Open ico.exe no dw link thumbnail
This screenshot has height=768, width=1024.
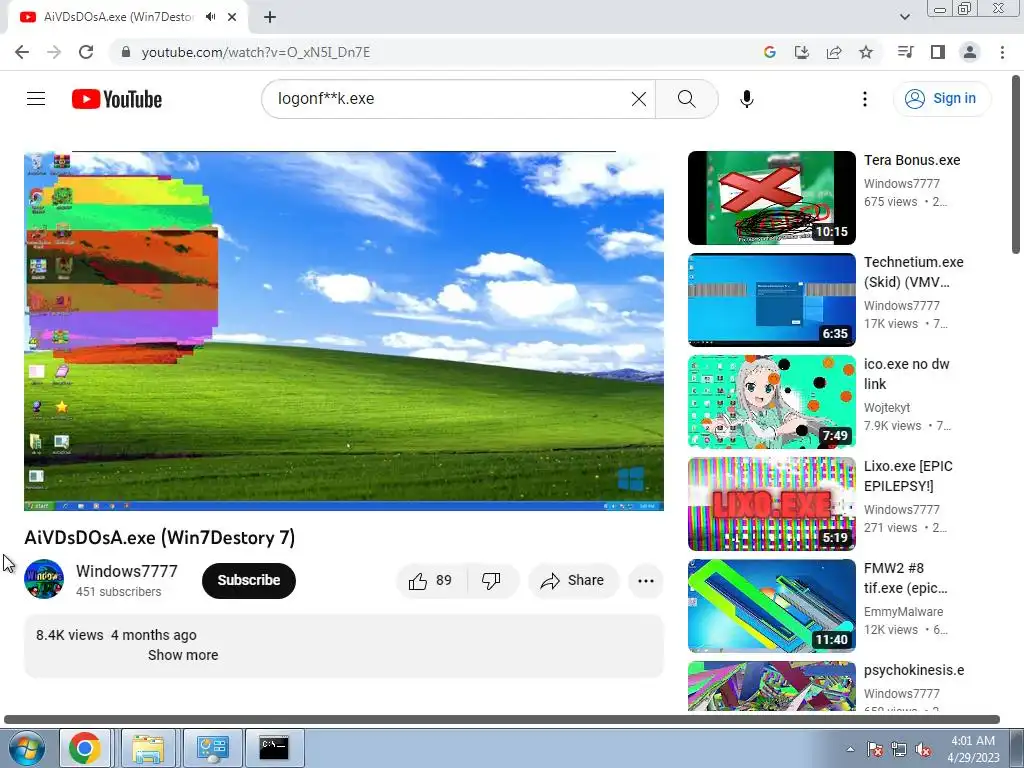click(771, 402)
